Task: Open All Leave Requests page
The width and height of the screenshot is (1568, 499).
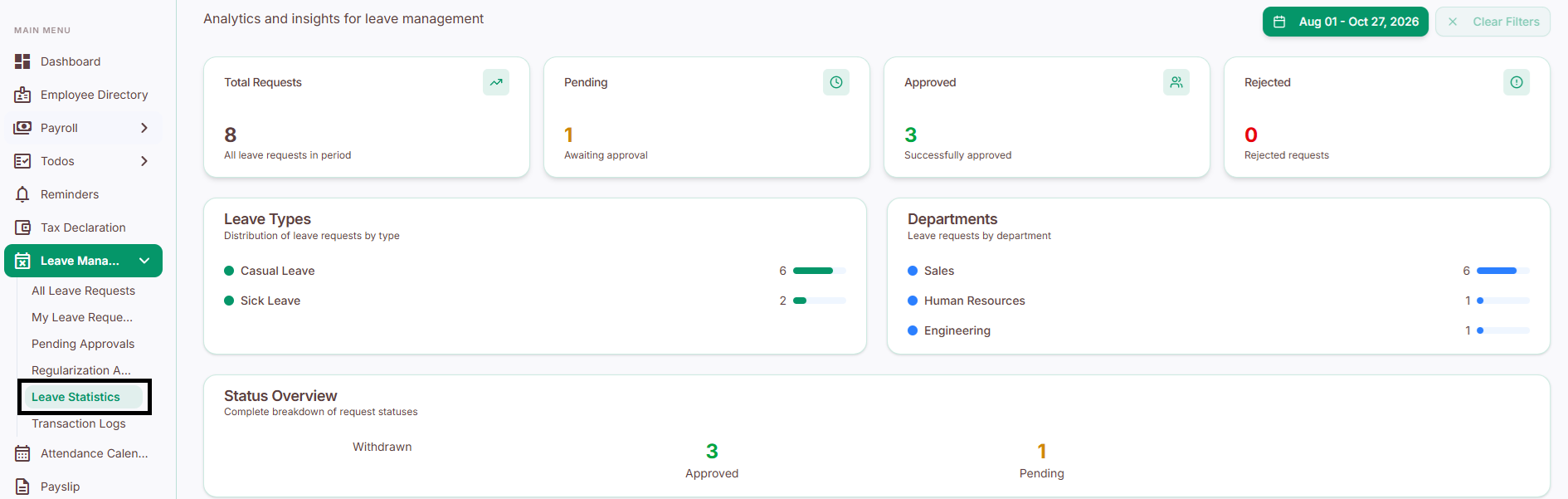Action: 83,291
